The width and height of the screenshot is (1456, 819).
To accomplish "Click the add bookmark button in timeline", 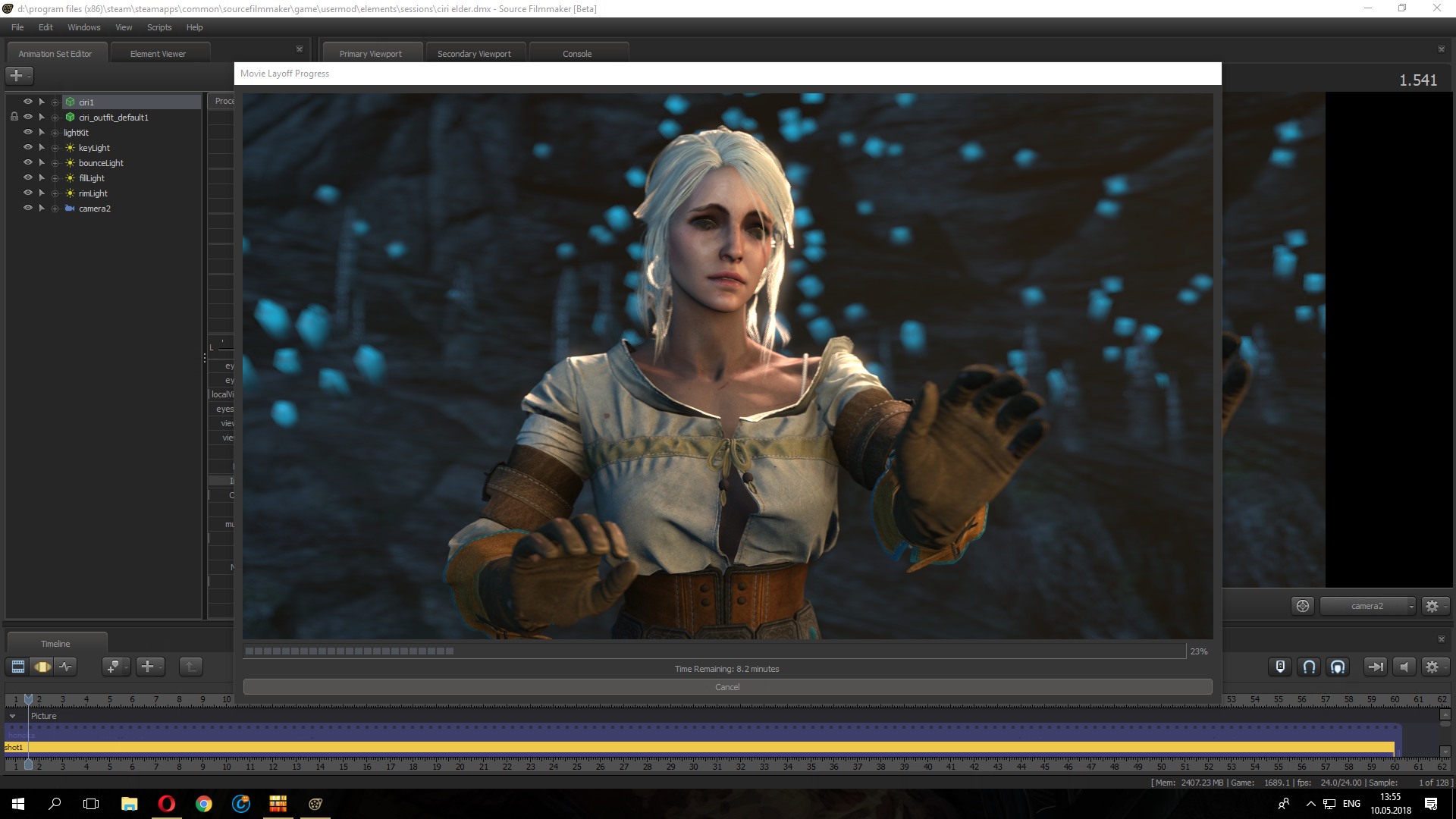I will pos(113,667).
